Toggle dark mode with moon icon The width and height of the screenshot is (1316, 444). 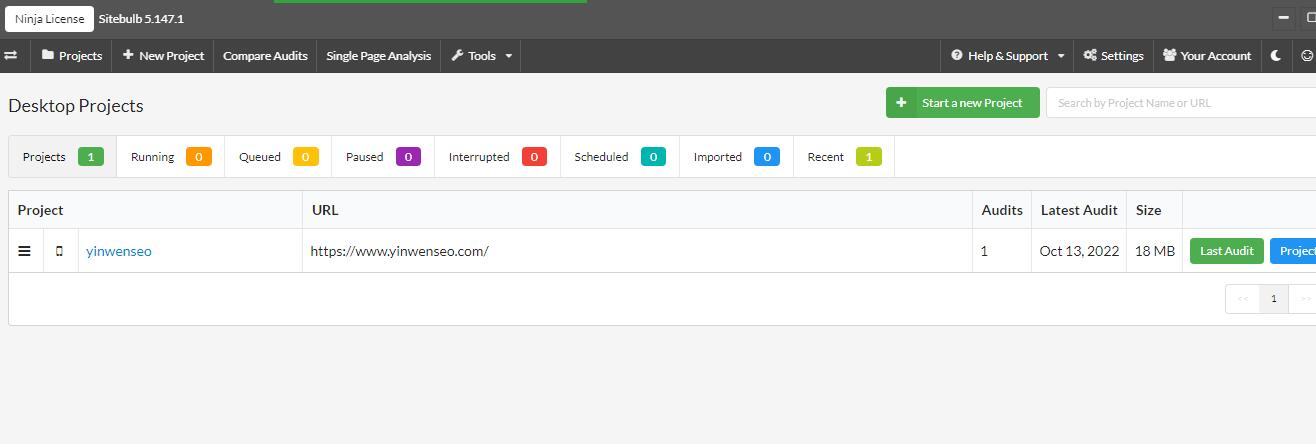(x=1276, y=56)
